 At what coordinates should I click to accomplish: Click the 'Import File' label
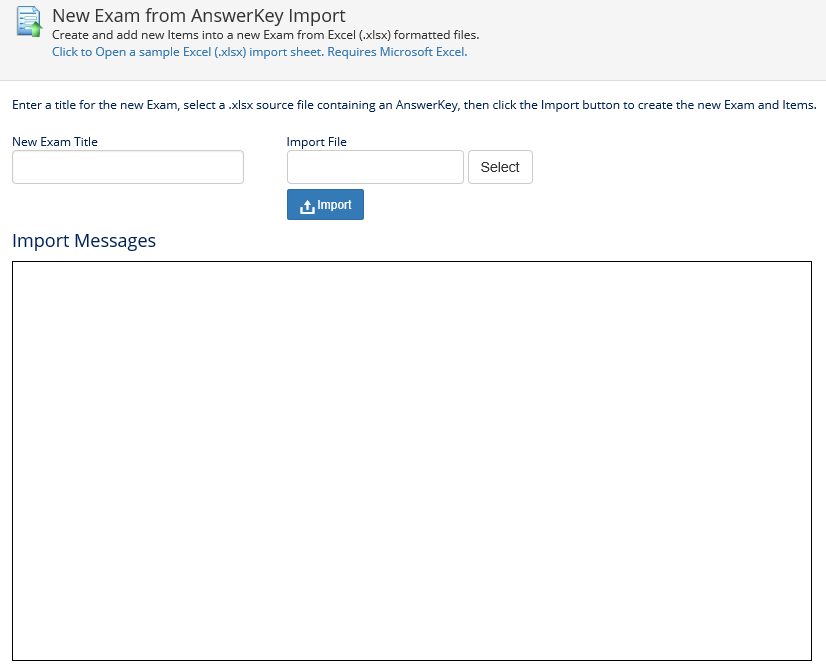(x=316, y=142)
